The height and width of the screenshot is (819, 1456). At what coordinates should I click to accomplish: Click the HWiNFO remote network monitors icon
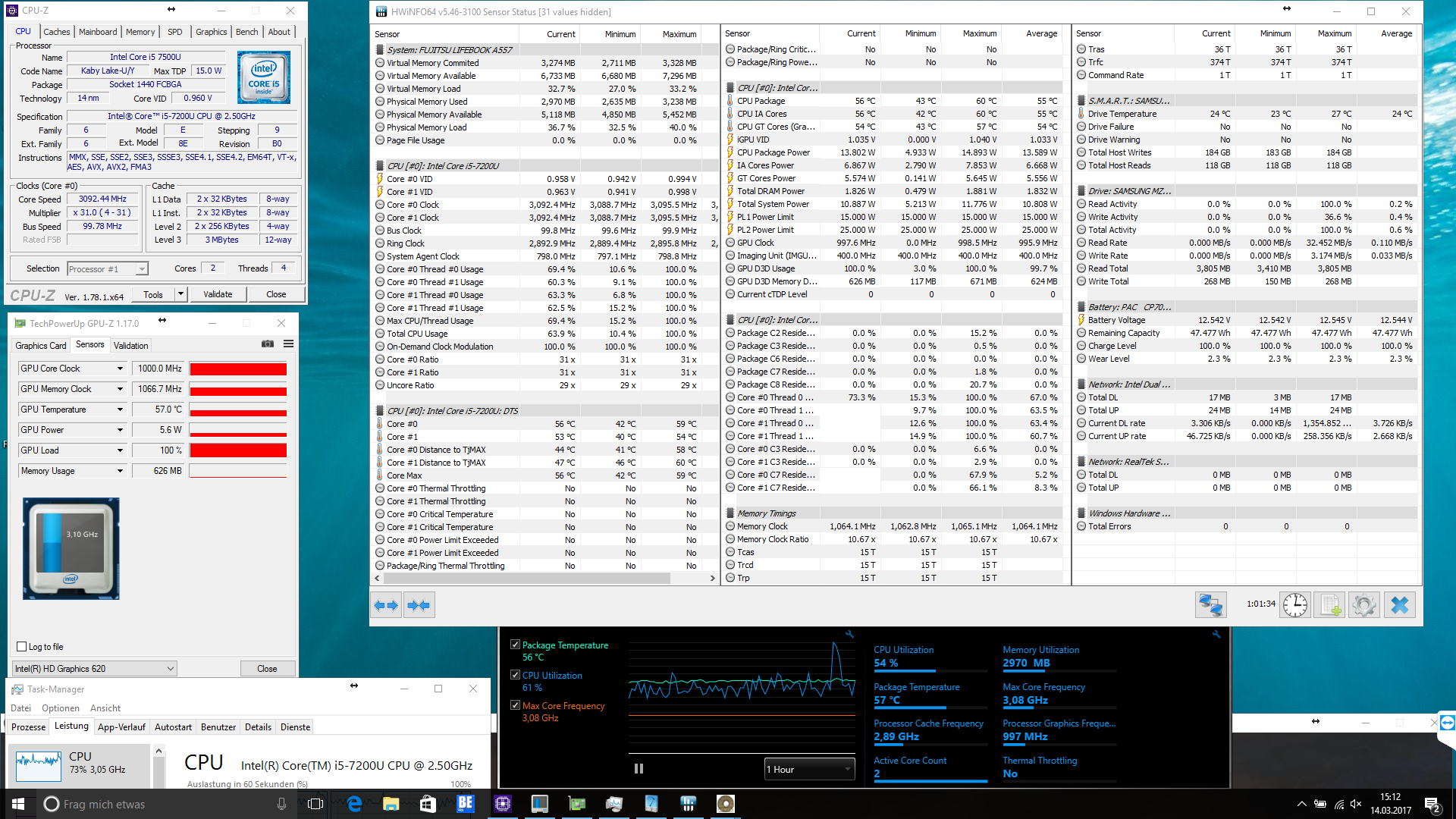1211,605
